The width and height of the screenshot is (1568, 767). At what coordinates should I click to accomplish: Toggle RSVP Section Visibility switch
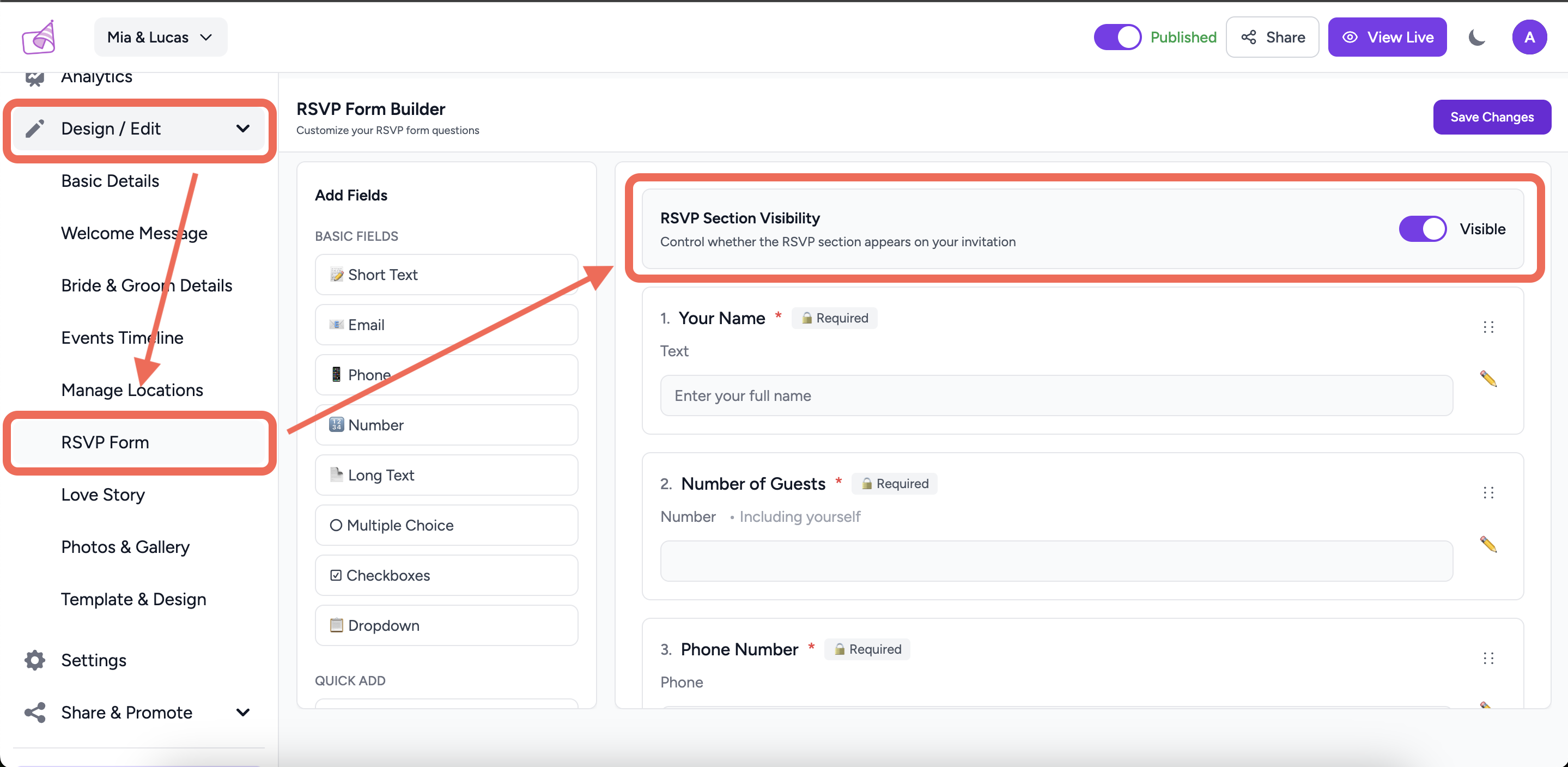[x=1423, y=229]
